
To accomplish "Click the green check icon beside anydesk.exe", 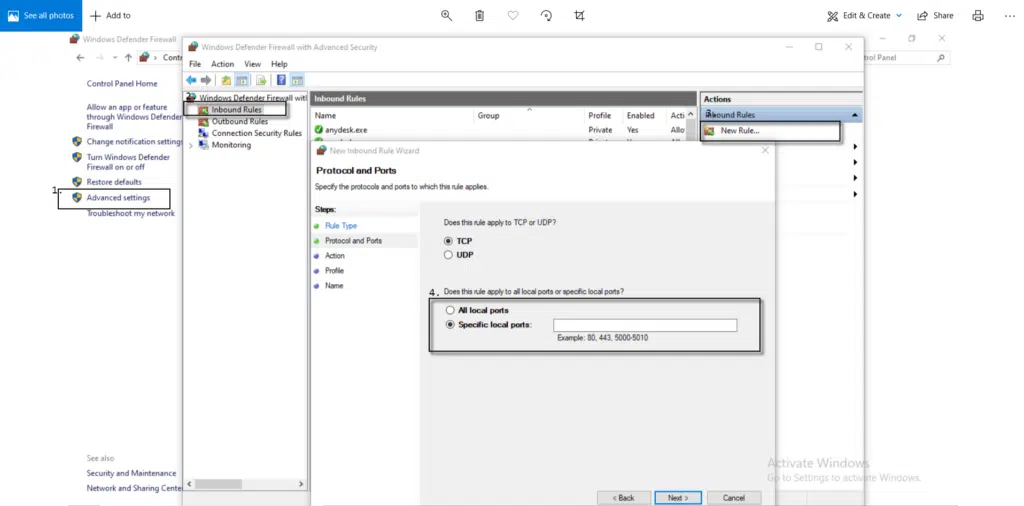I will pos(319,130).
